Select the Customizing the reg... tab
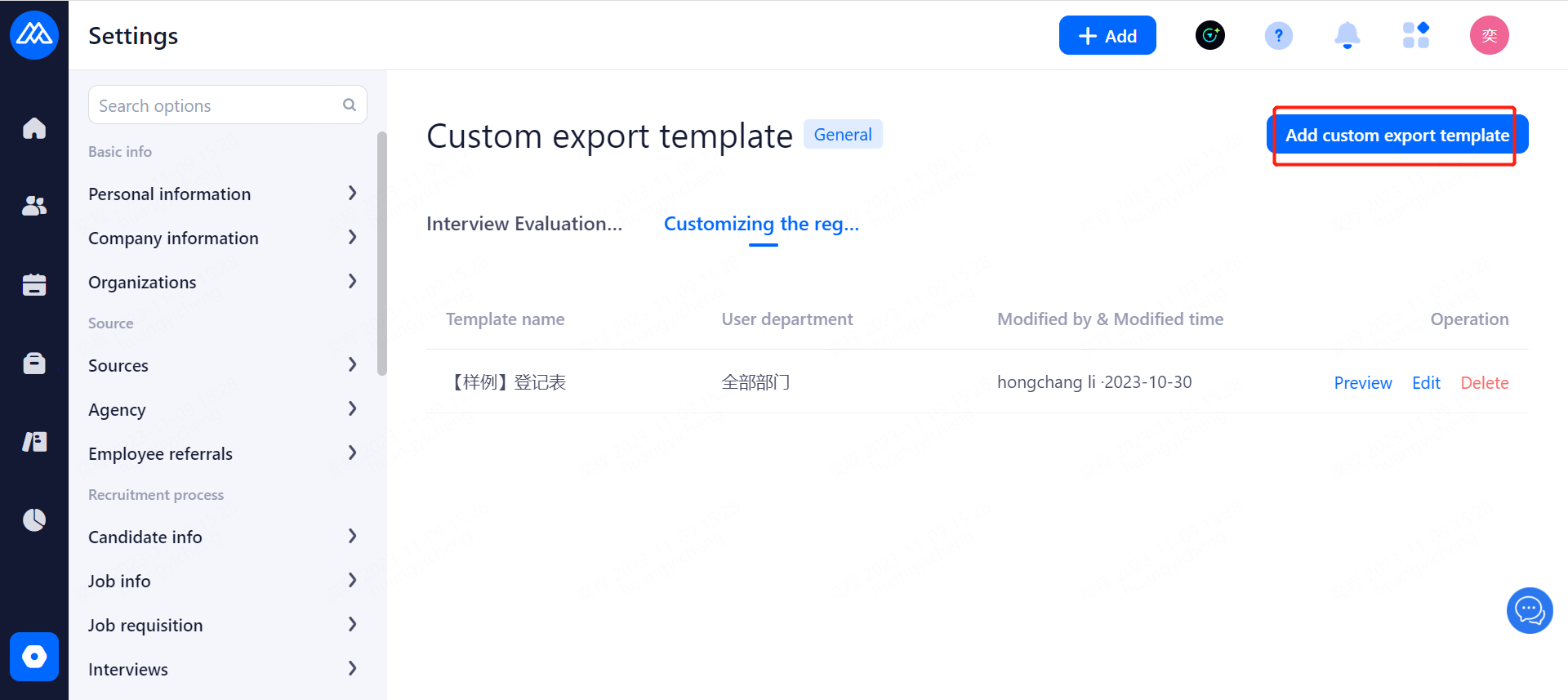The height and width of the screenshot is (700, 1568). pos(761,225)
